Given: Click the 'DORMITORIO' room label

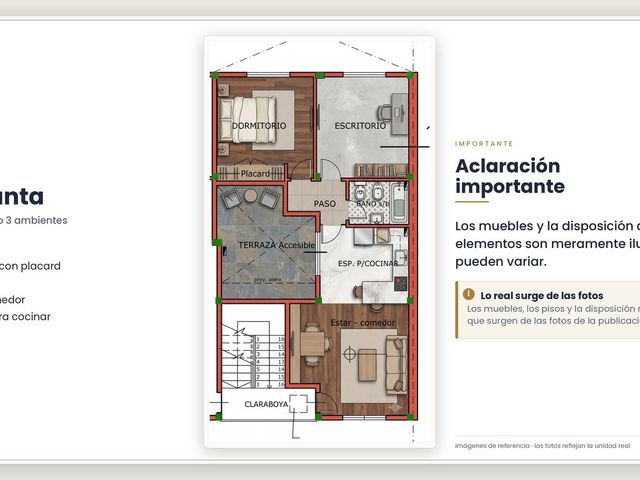Looking at the screenshot, I should point(259,126).
